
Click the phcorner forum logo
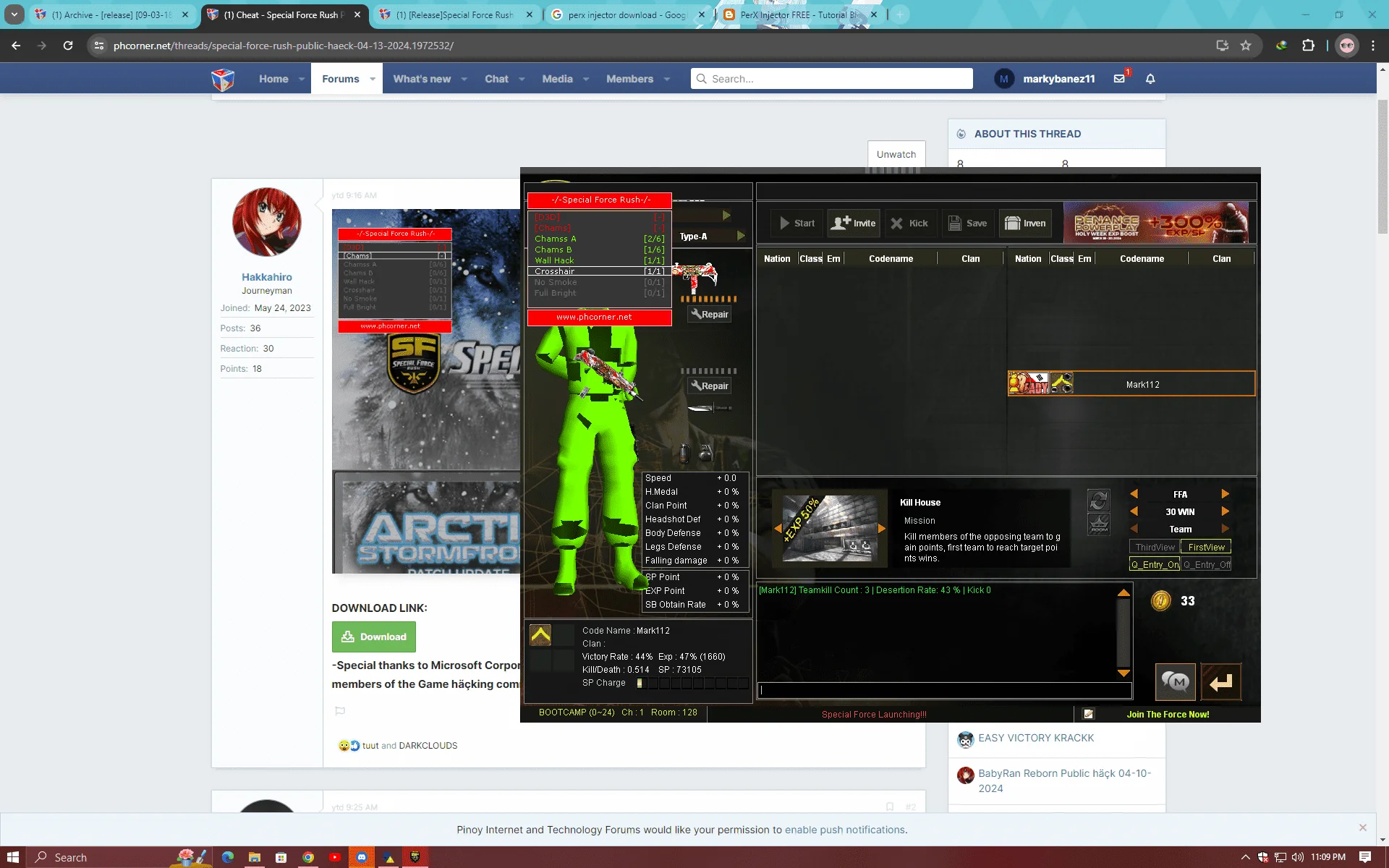[x=223, y=79]
